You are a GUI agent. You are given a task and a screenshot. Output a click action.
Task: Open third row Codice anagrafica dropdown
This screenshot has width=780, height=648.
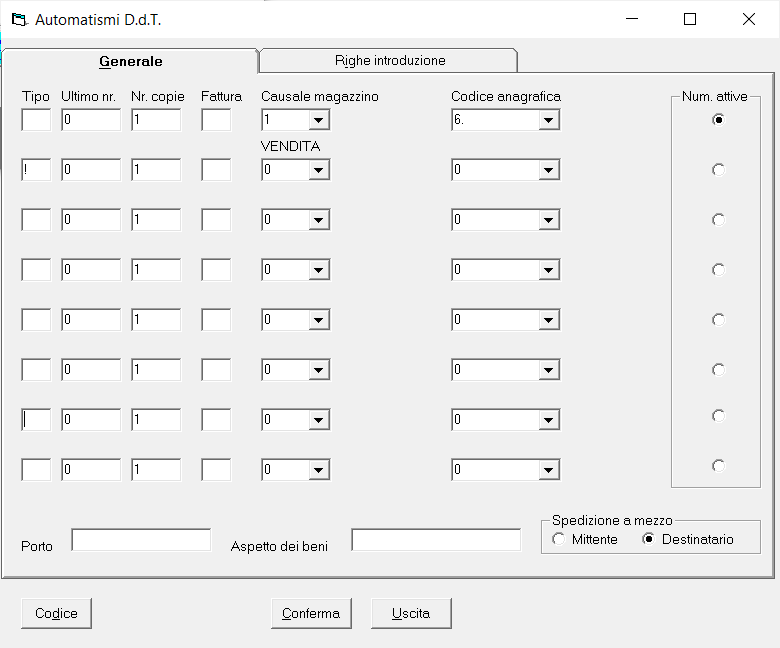tap(548, 220)
